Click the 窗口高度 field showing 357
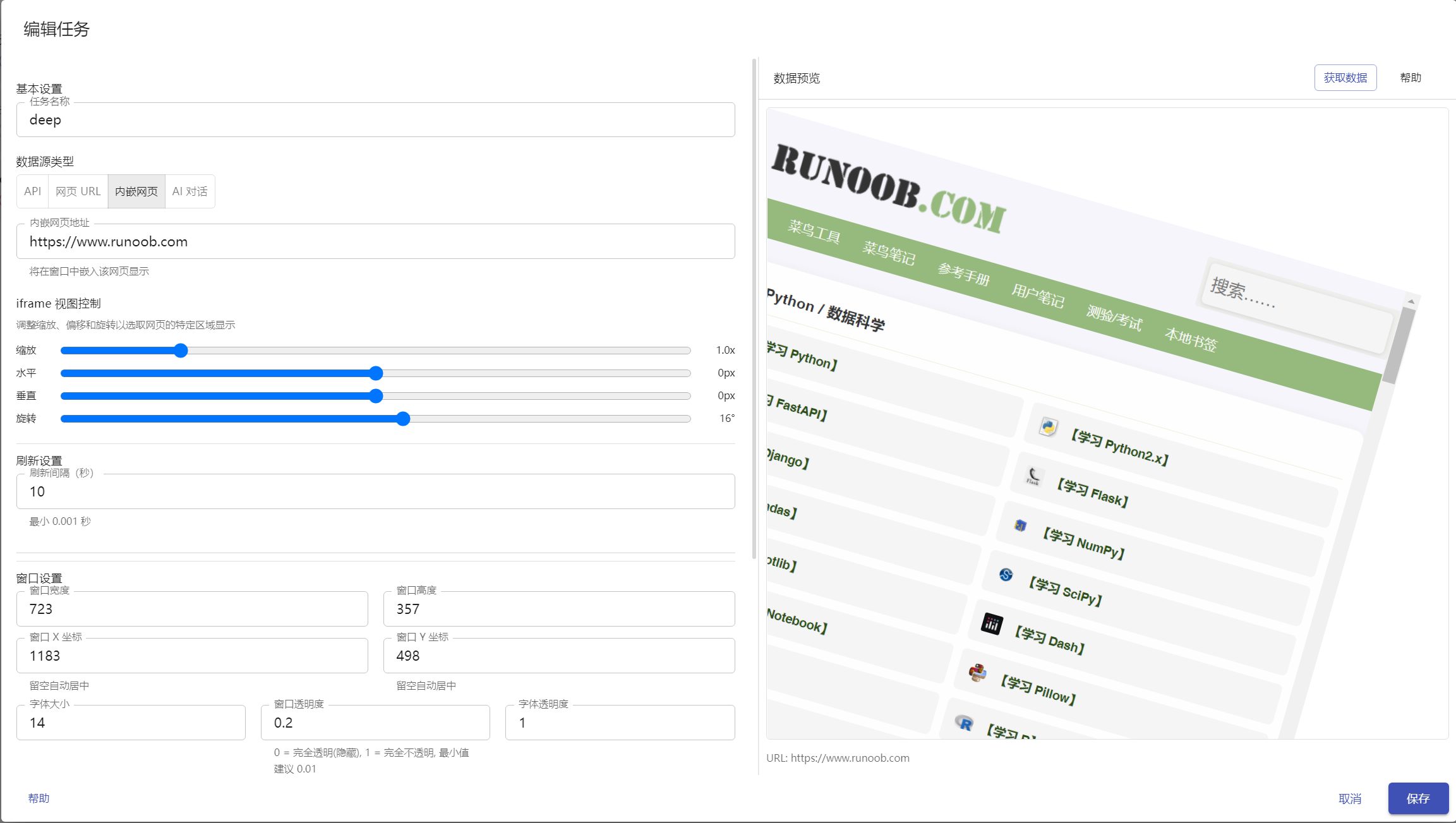1456x823 pixels. pyautogui.click(x=559, y=609)
